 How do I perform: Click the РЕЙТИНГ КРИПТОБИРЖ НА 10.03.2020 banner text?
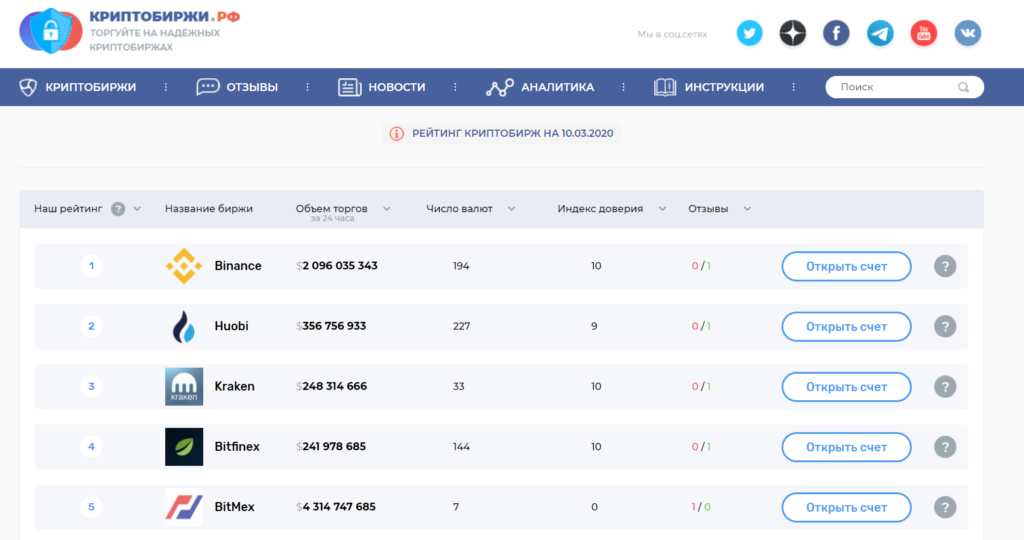tap(513, 133)
